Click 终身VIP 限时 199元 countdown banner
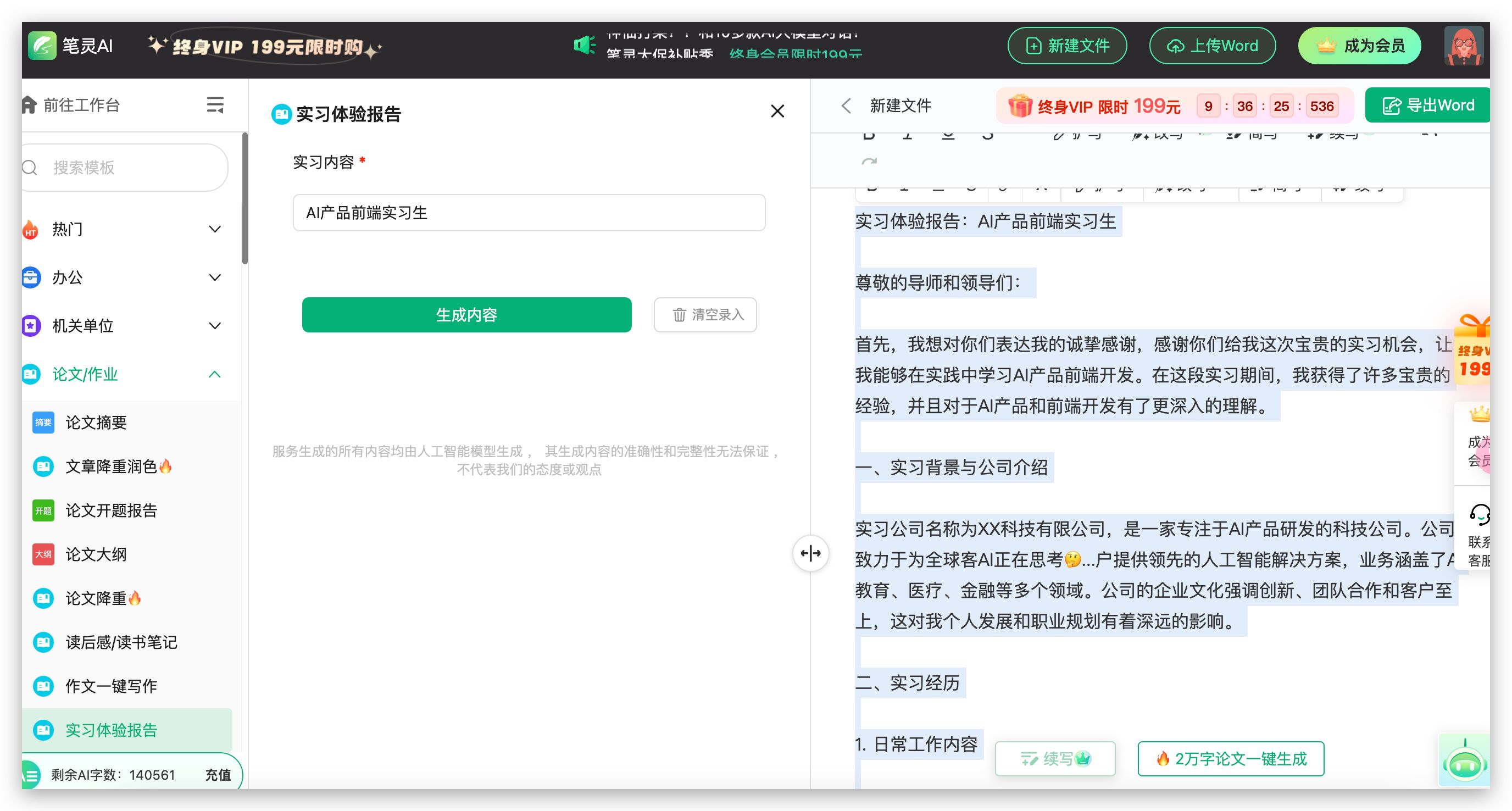Viewport: 1512px width, 811px height. [x=1175, y=105]
